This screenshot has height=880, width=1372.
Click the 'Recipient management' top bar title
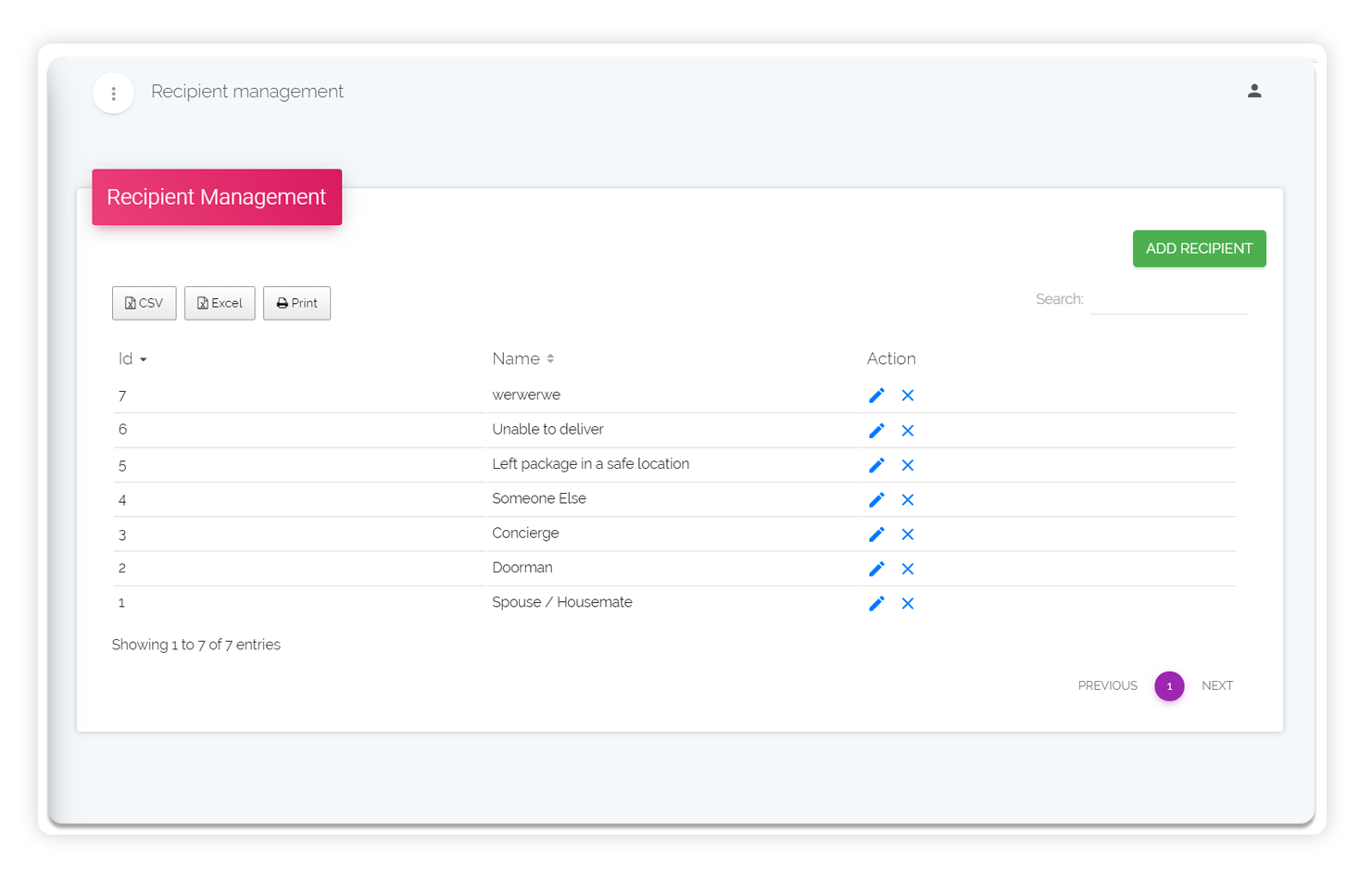(247, 92)
